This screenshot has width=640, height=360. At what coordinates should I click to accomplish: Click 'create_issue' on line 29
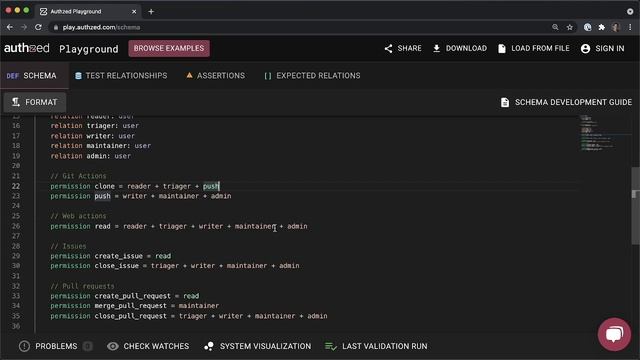119,256
